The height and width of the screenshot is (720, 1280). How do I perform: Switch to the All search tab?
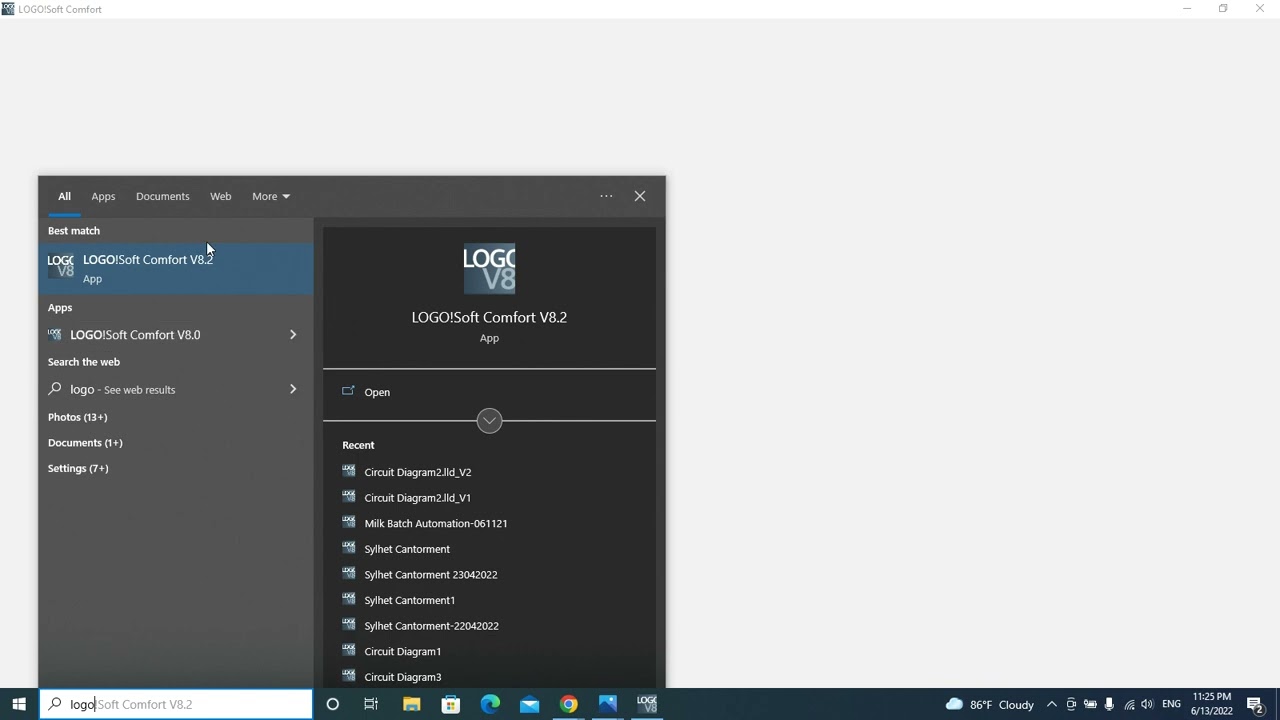(x=64, y=196)
